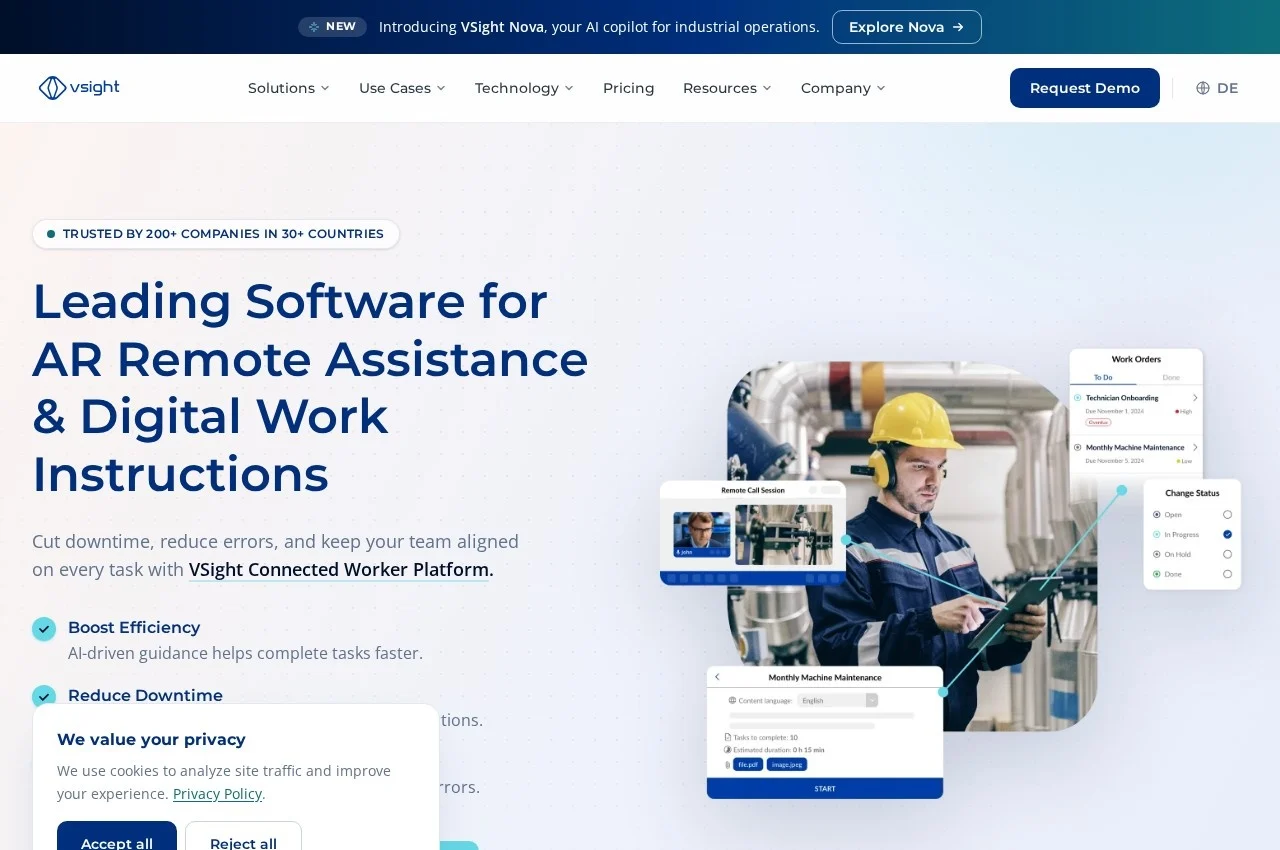Select the In Progress status radio
The image size is (1280, 850).
[1227, 534]
